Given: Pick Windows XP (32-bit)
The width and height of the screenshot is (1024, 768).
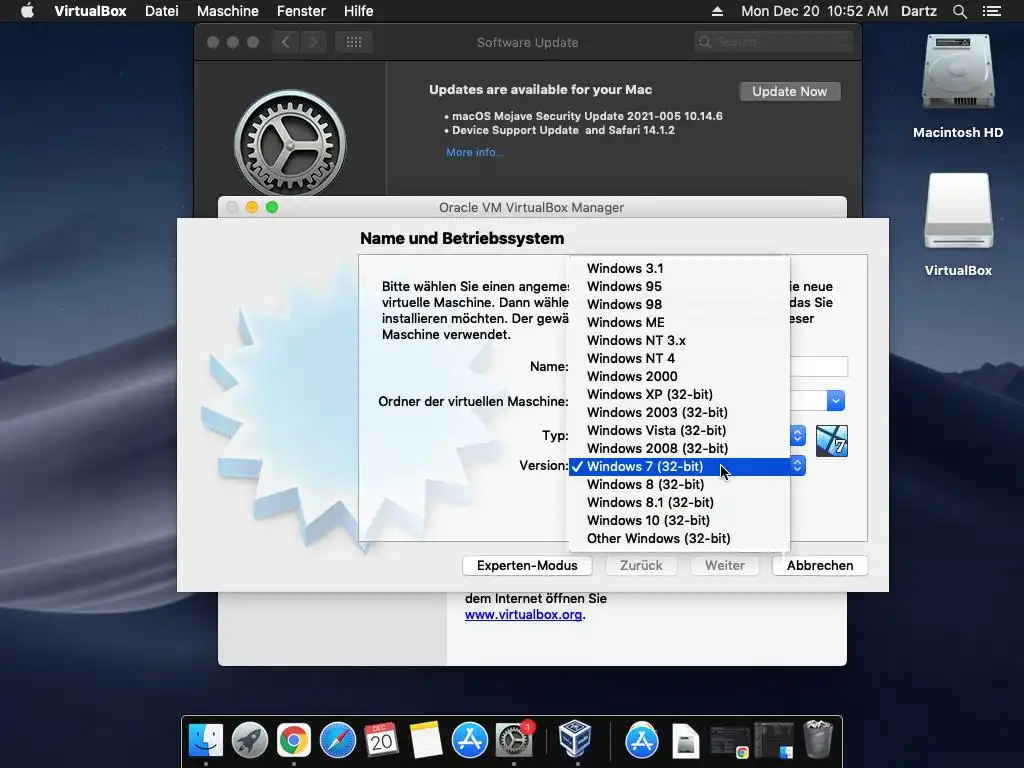Looking at the screenshot, I should (679, 394).
